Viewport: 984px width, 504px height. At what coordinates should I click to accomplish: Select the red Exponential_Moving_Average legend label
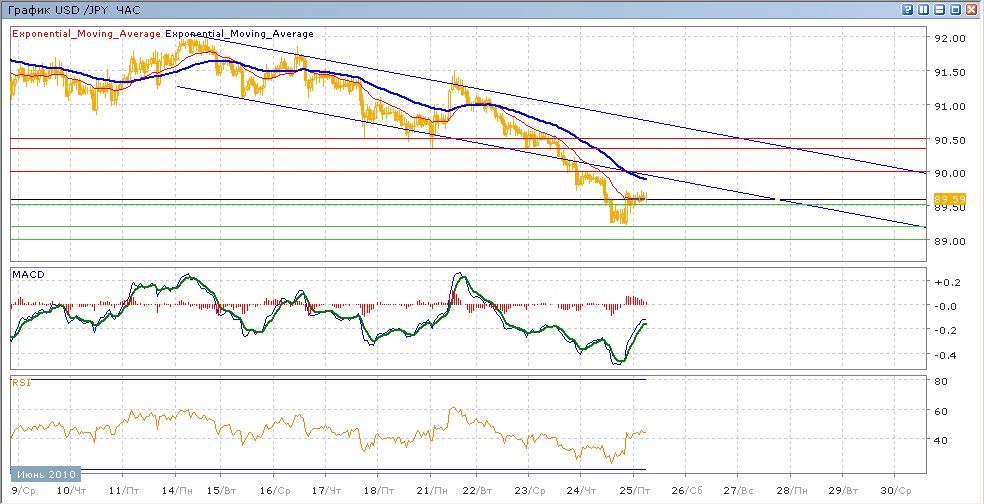(x=86, y=34)
